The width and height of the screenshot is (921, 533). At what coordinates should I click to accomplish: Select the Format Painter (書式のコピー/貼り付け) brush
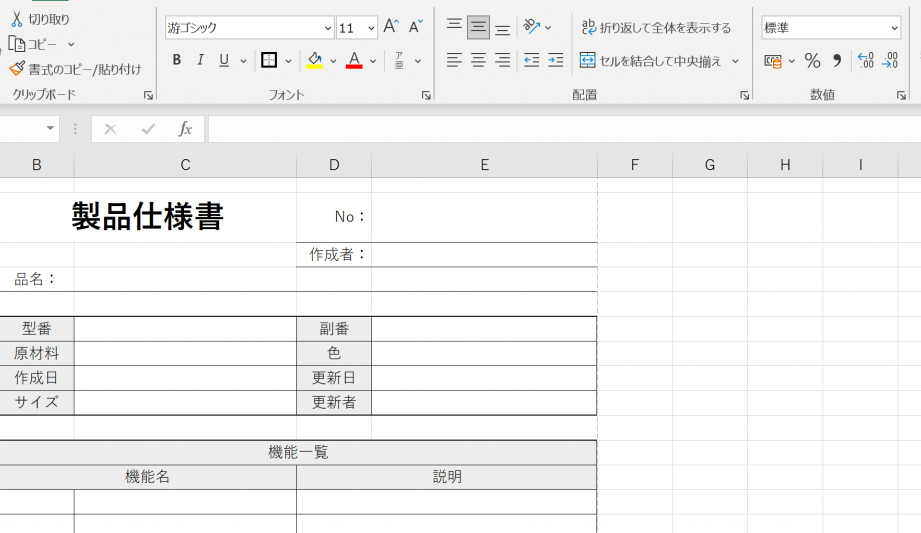tap(16, 69)
